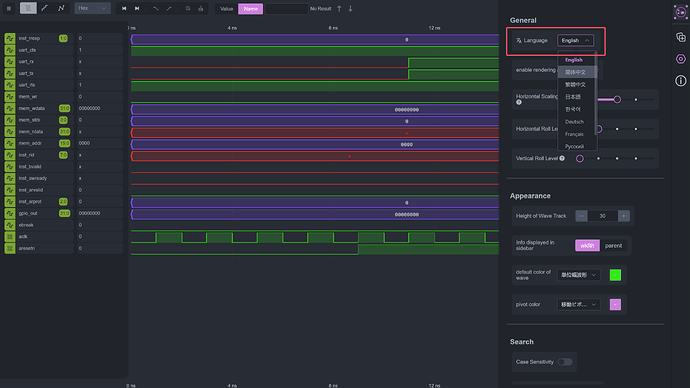The image size is (690, 388).
Task: Click the green default wave color swatch
Action: (615, 275)
